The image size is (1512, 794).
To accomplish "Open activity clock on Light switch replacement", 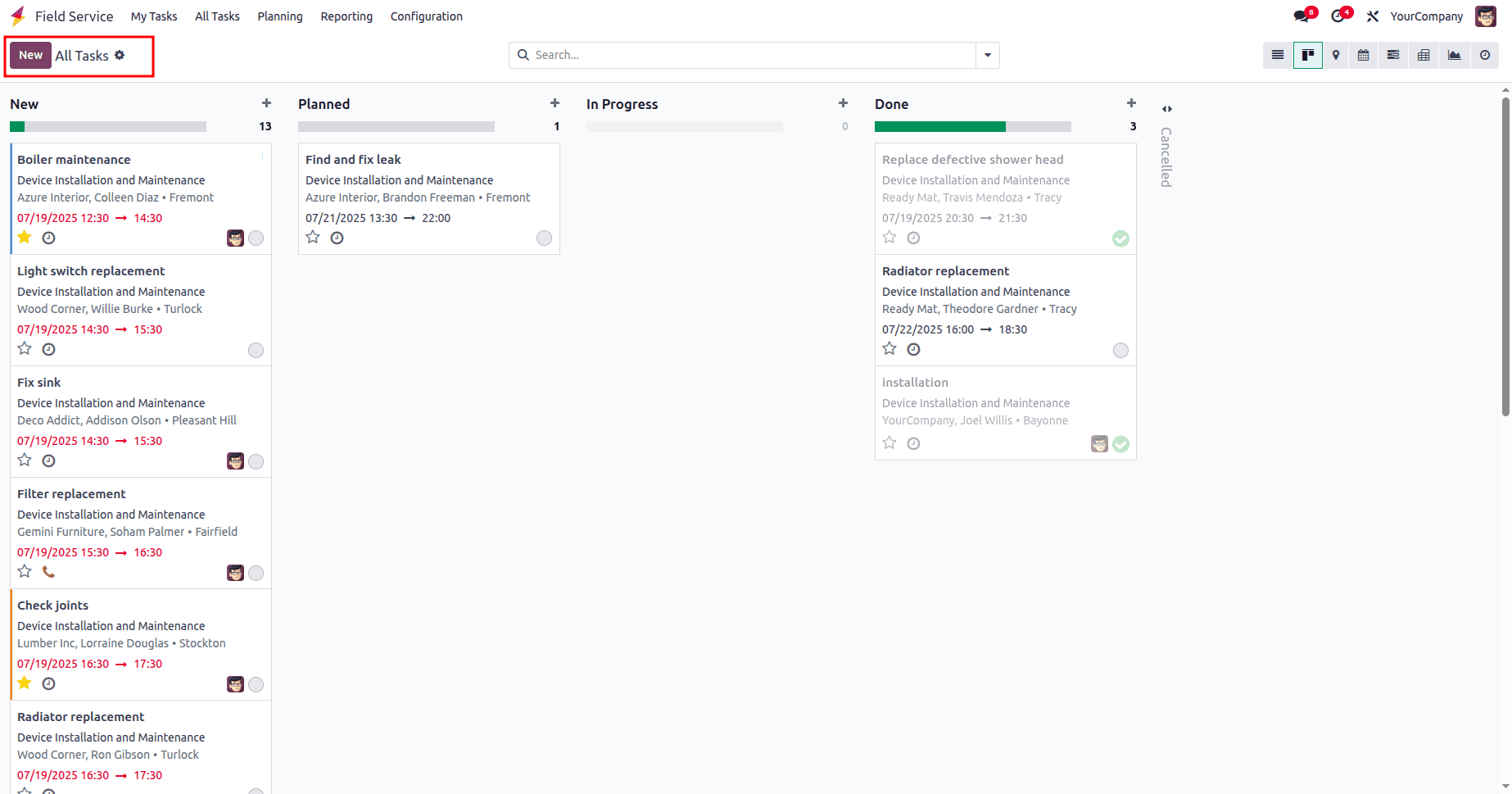I will (49, 349).
